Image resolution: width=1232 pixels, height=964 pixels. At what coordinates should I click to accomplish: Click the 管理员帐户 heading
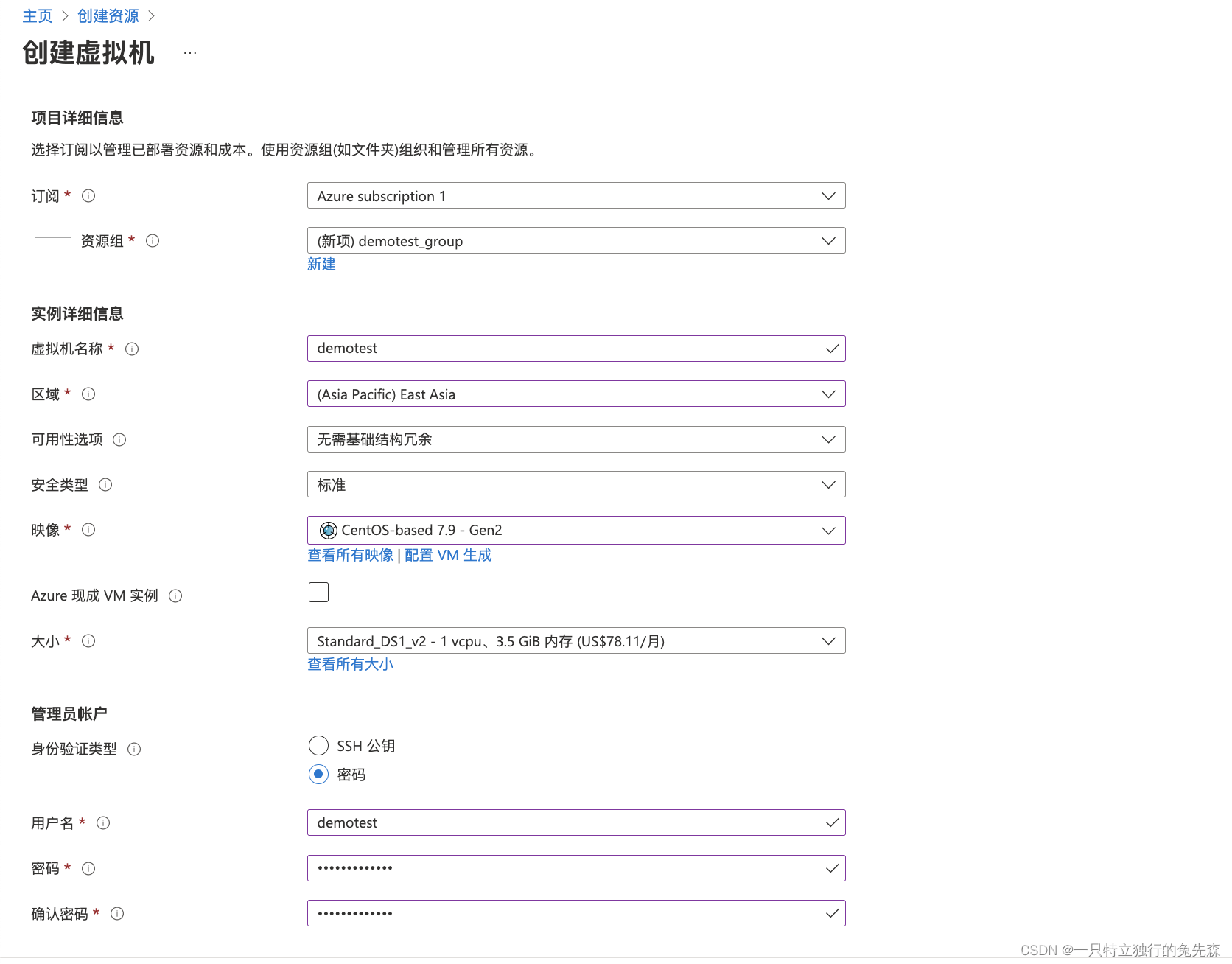point(69,714)
